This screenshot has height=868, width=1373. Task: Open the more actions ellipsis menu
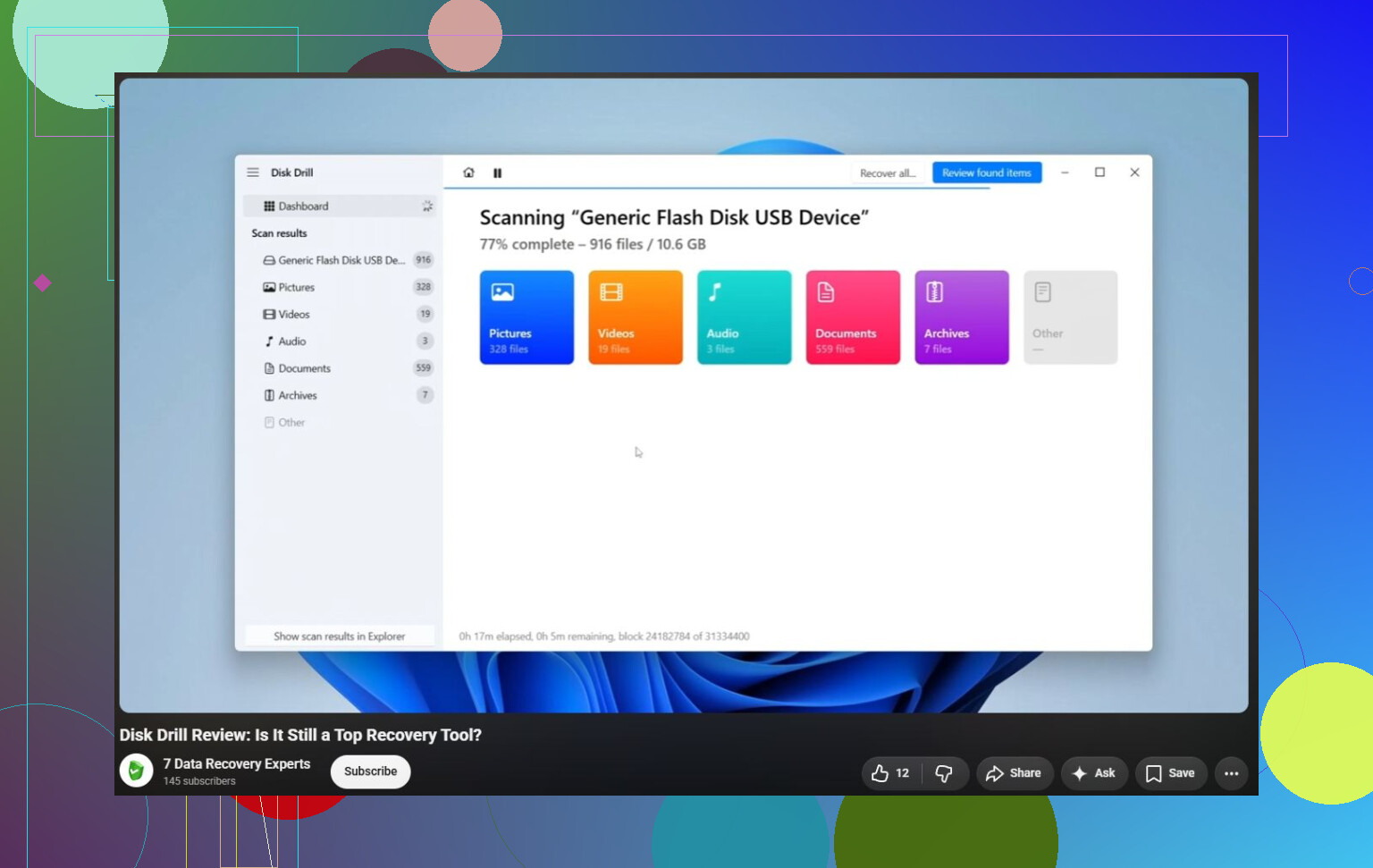(x=1232, y=773)
